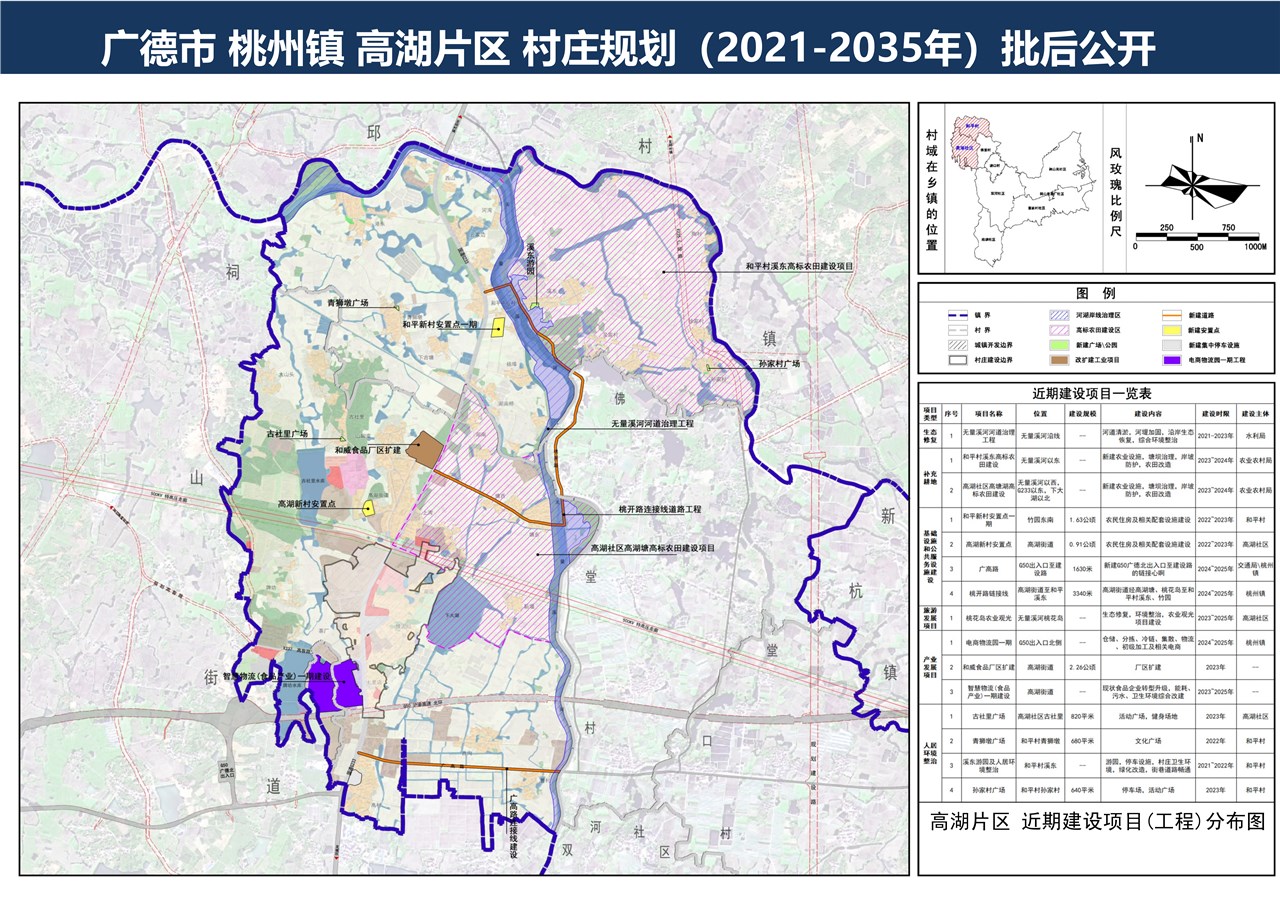Viewport: 1280px width, 905px height.
Task: Click the 和平新村安置点一期 map label
Action: 441,325
